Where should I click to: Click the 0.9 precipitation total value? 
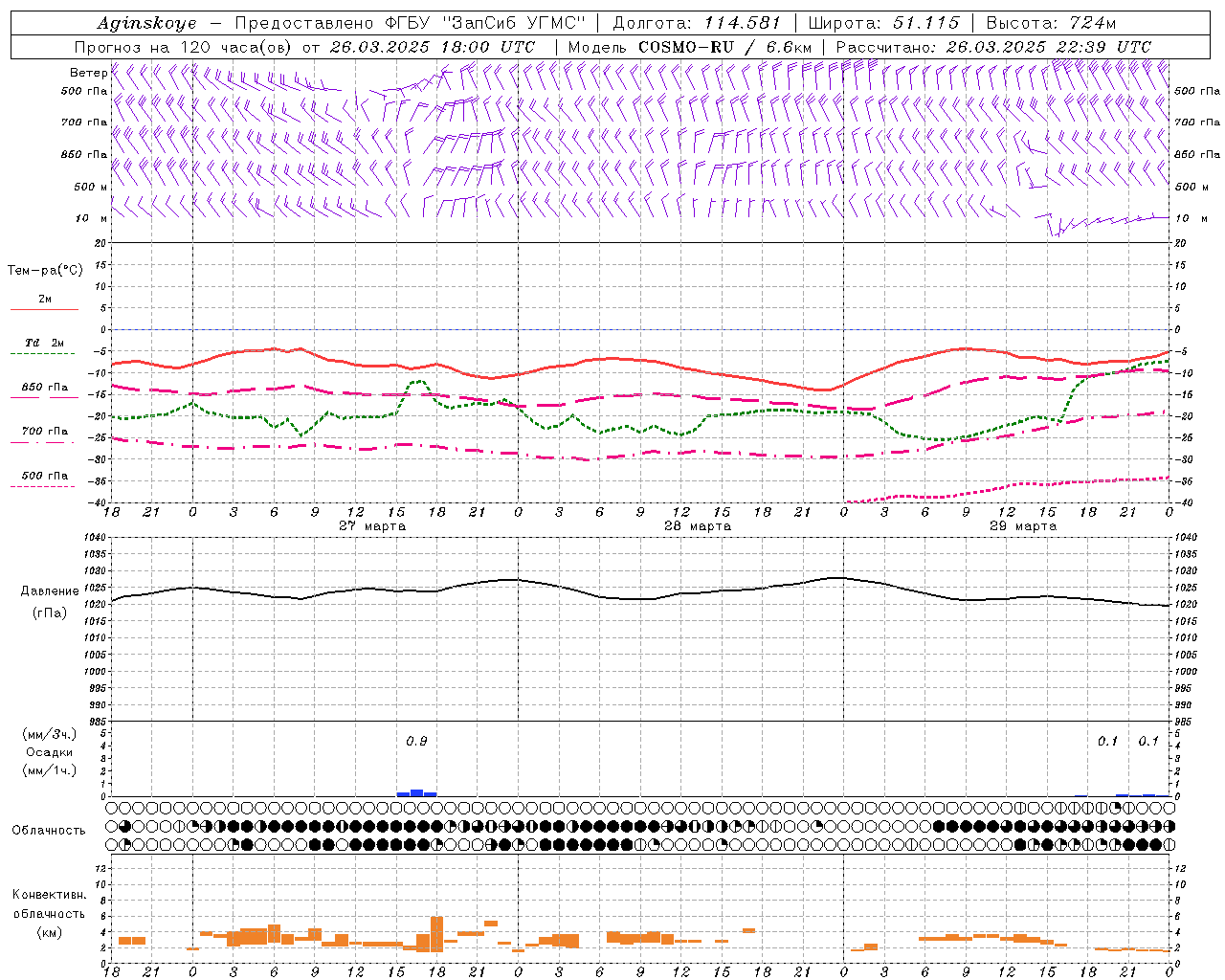coord(416,742)
